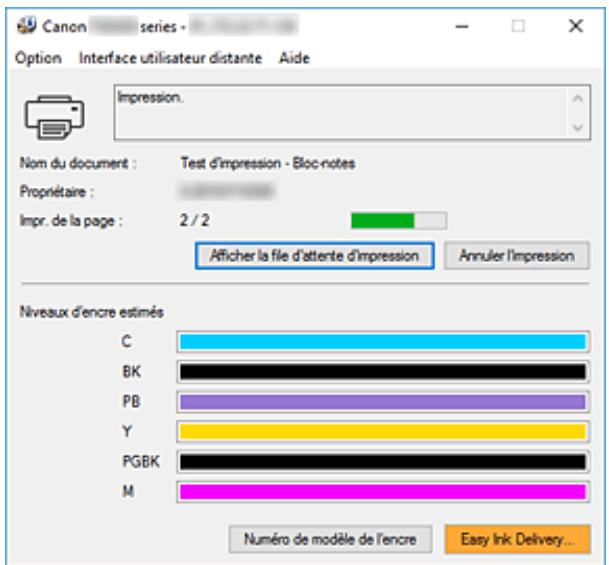Click the printer status icon
Viewport: 609px width, 565px height.
click(54, 116)
